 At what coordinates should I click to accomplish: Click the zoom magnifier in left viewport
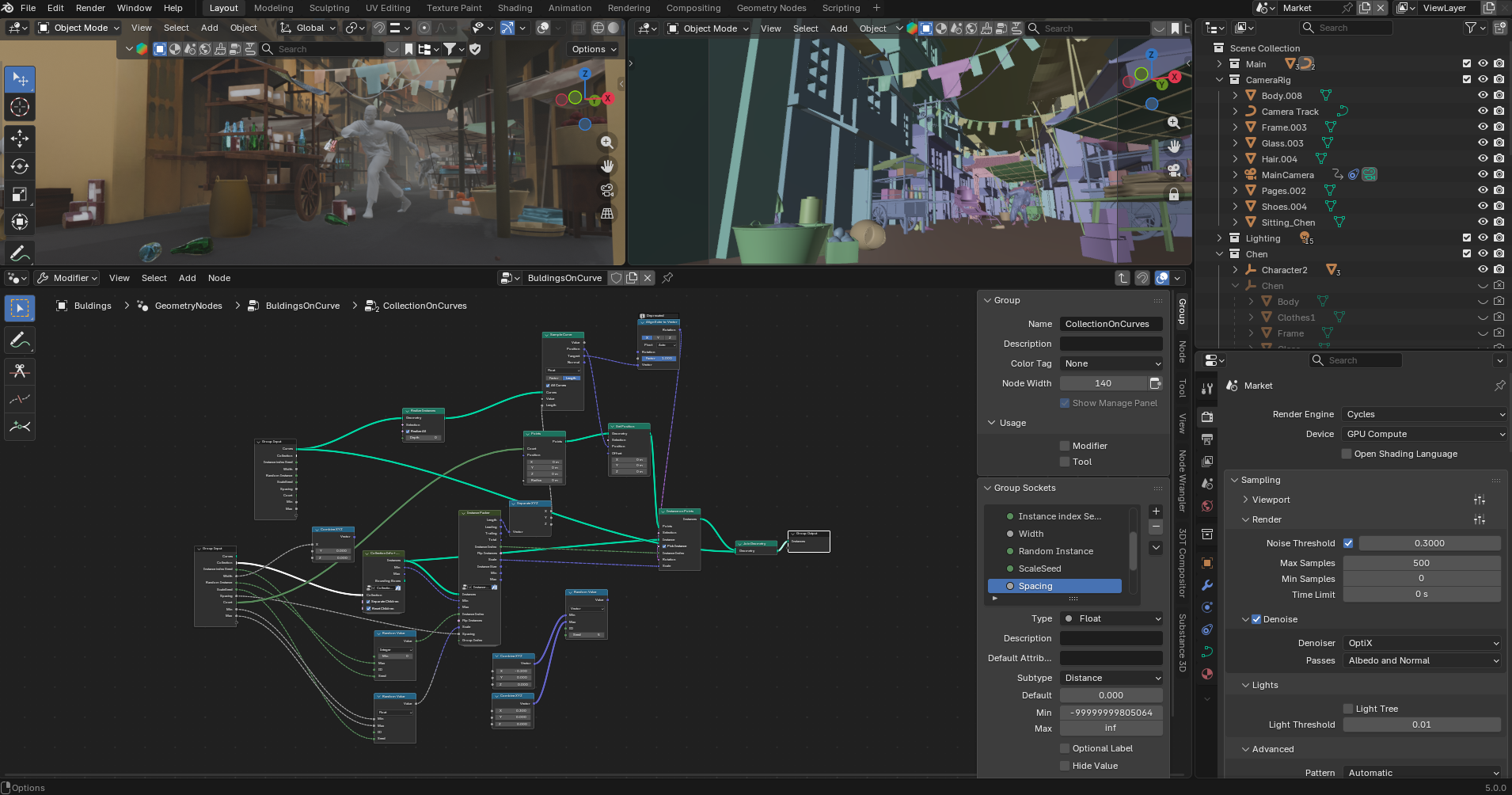click(x=607, y=143)
